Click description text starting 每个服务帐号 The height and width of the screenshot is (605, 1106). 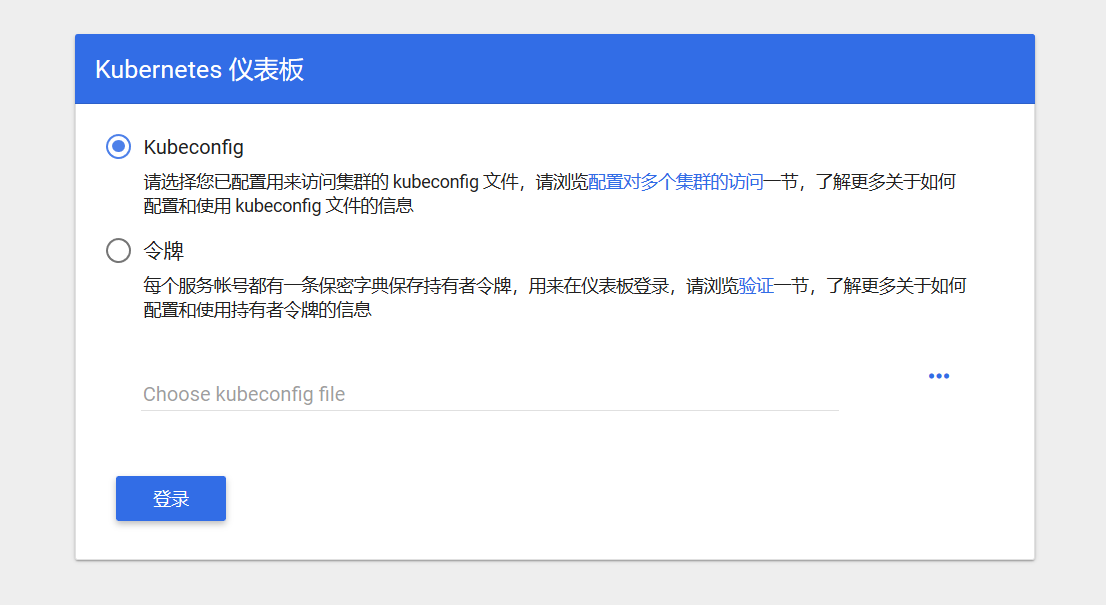554,298
